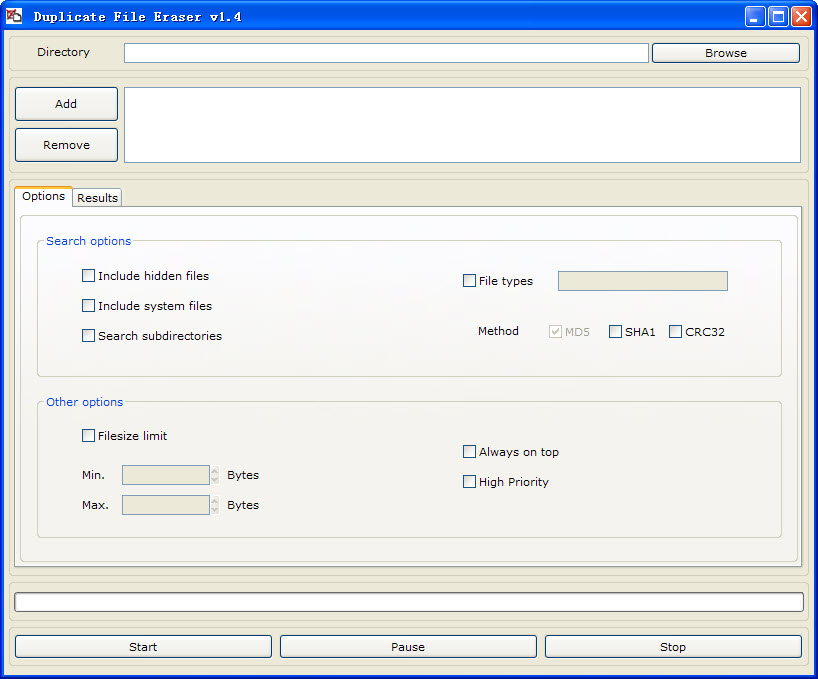818x679 pixels.
Task: Click the progress bar above Start
Action: pyautogui.click(x=408, y=602)
